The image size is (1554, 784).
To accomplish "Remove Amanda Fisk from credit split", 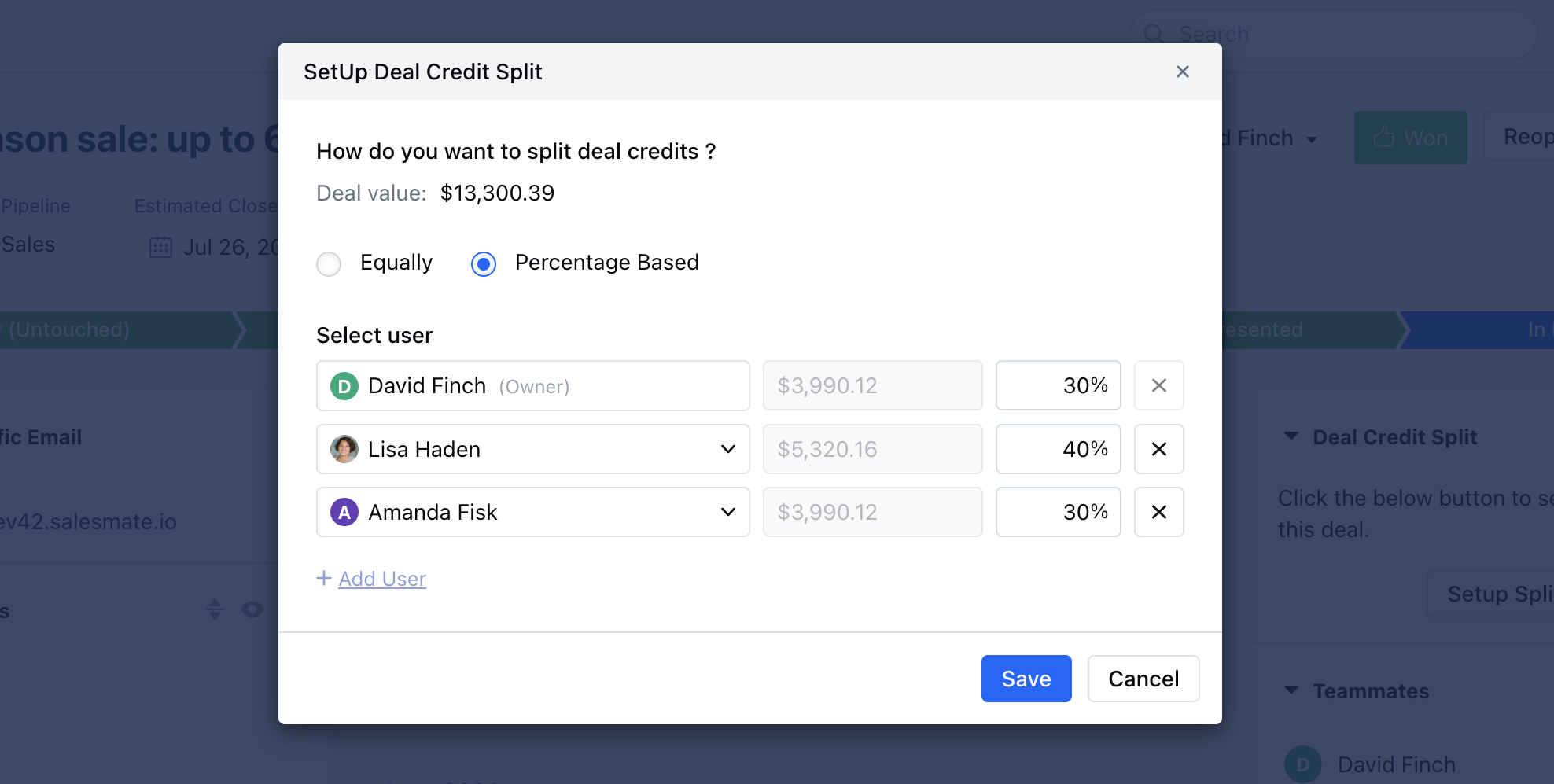I will click(x=1158, y=512).
